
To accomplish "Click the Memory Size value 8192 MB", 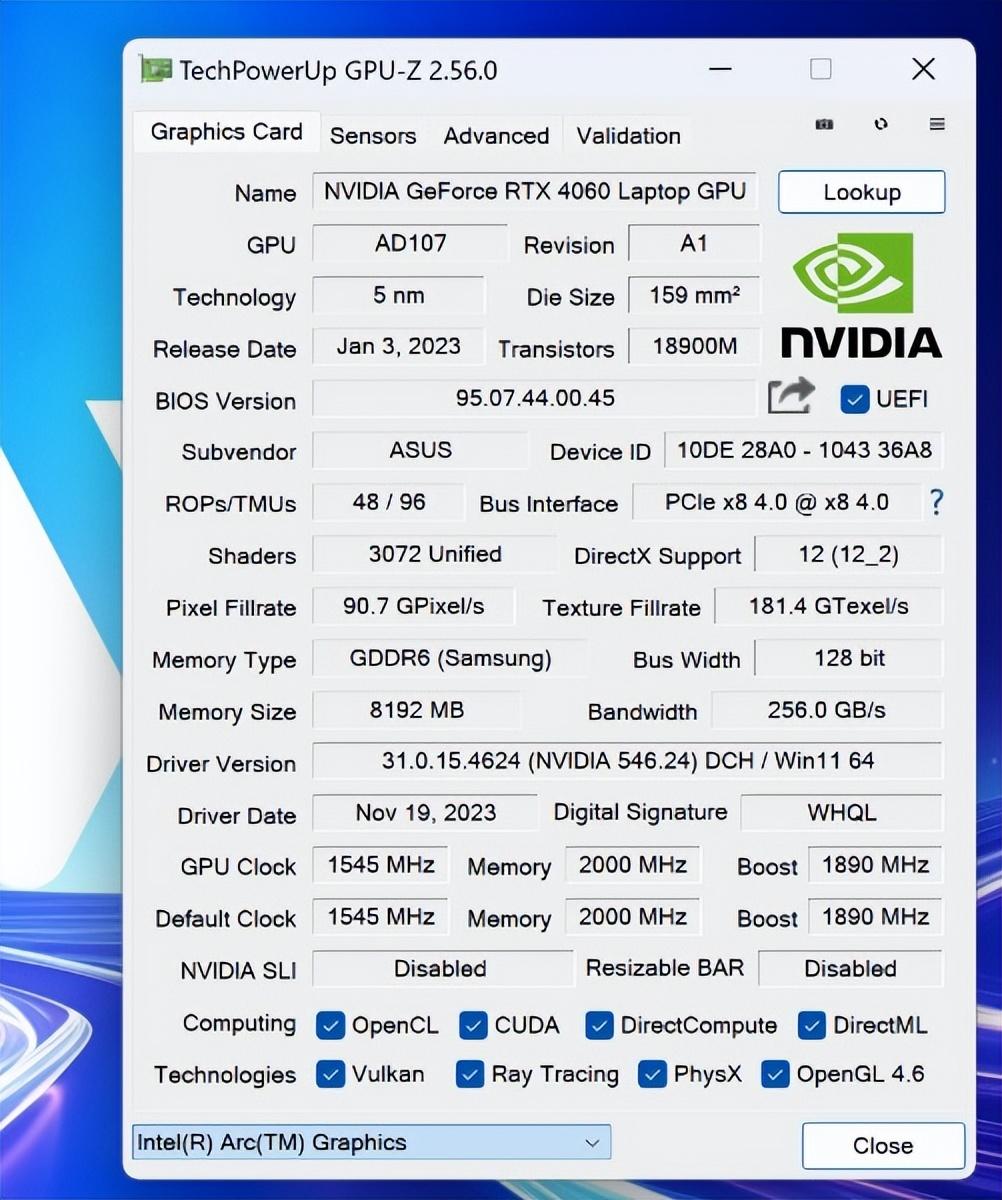I will pyautogui.click(x=416, y=710).
